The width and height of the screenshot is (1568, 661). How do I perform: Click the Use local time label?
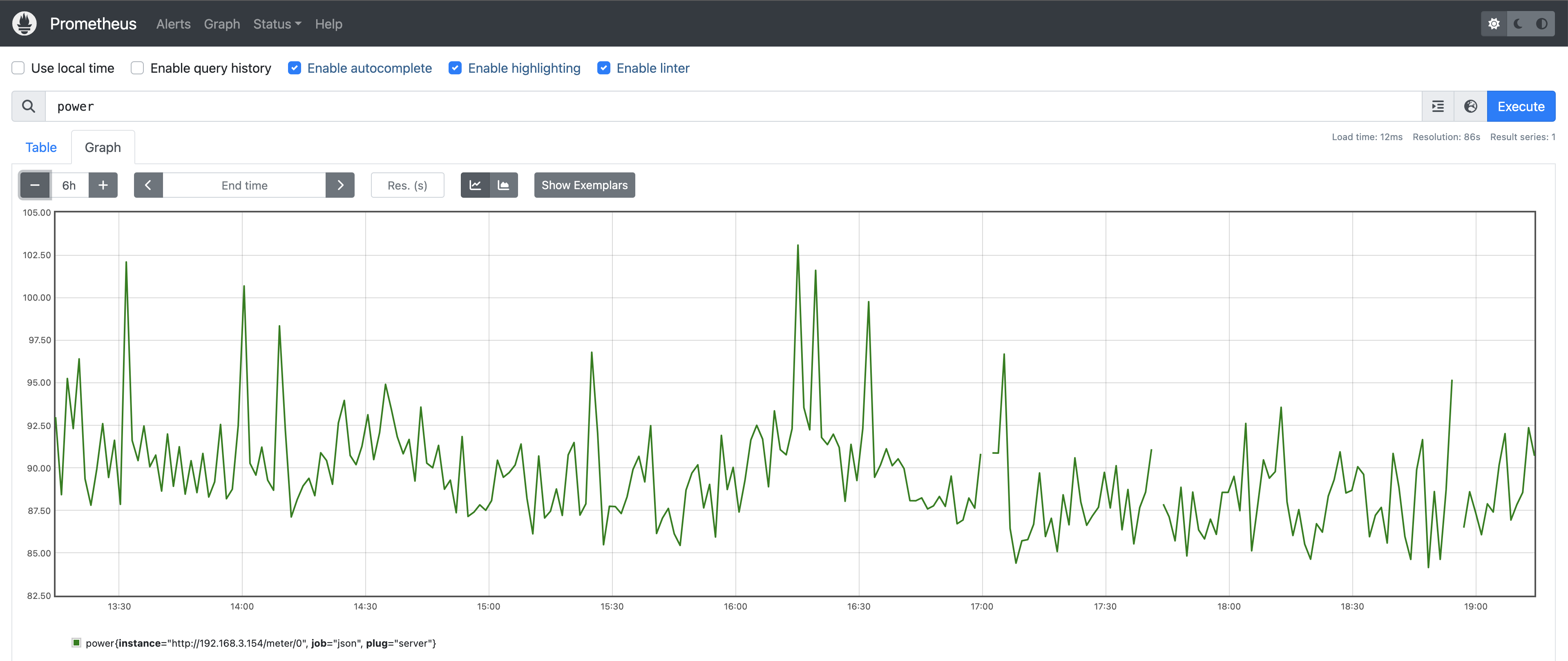pyautogui.click(x=72, y=68)
